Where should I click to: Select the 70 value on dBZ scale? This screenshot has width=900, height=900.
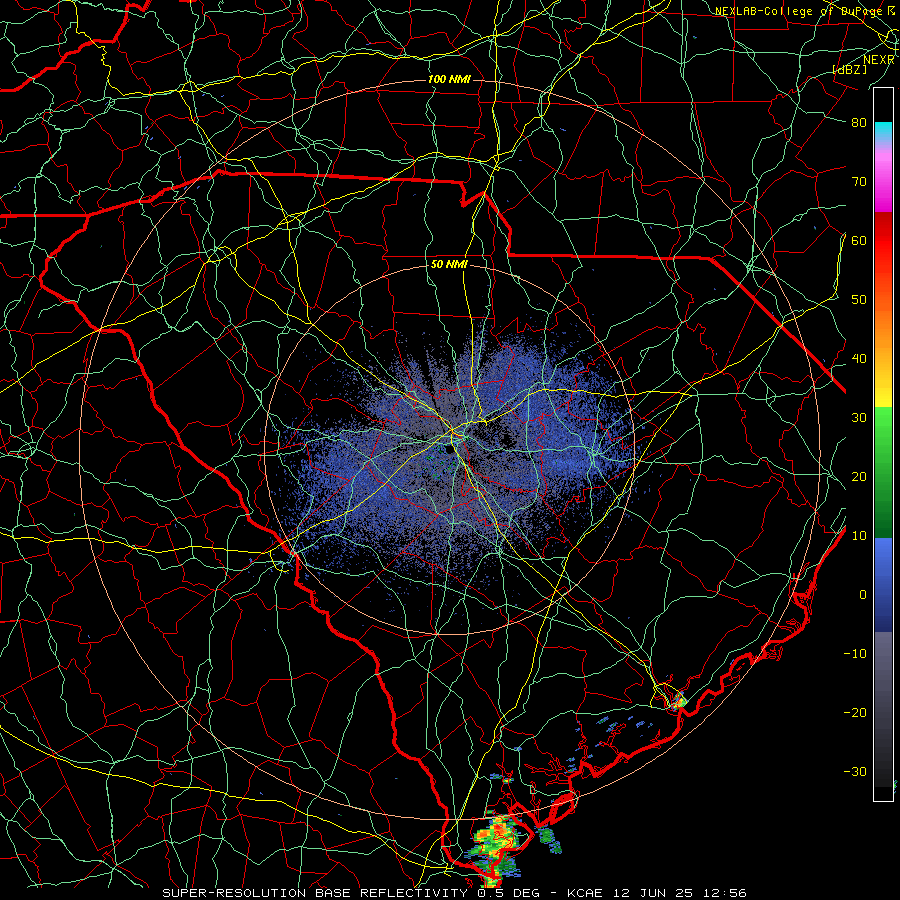[859, 181]
